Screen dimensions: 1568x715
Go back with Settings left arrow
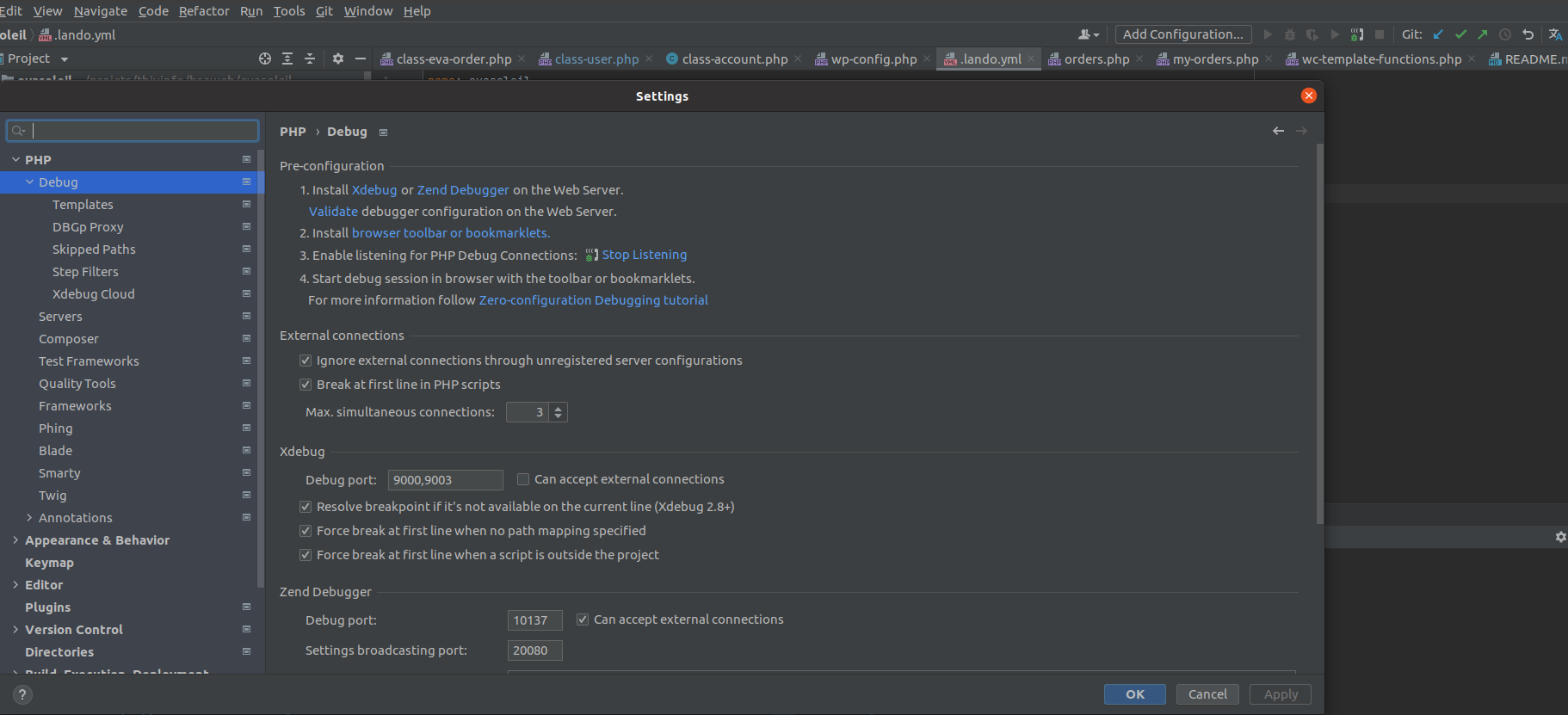point(1278,131)
